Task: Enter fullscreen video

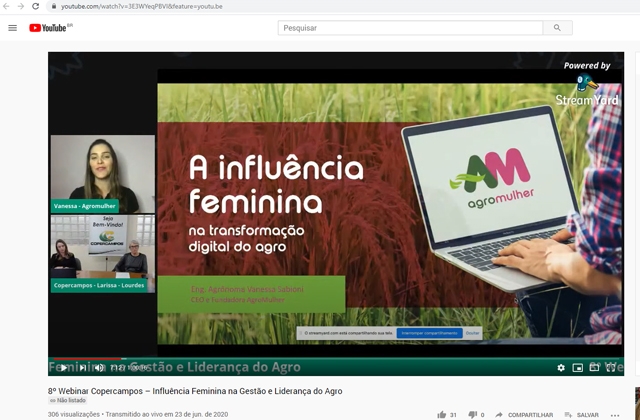Action: point(611,368)
